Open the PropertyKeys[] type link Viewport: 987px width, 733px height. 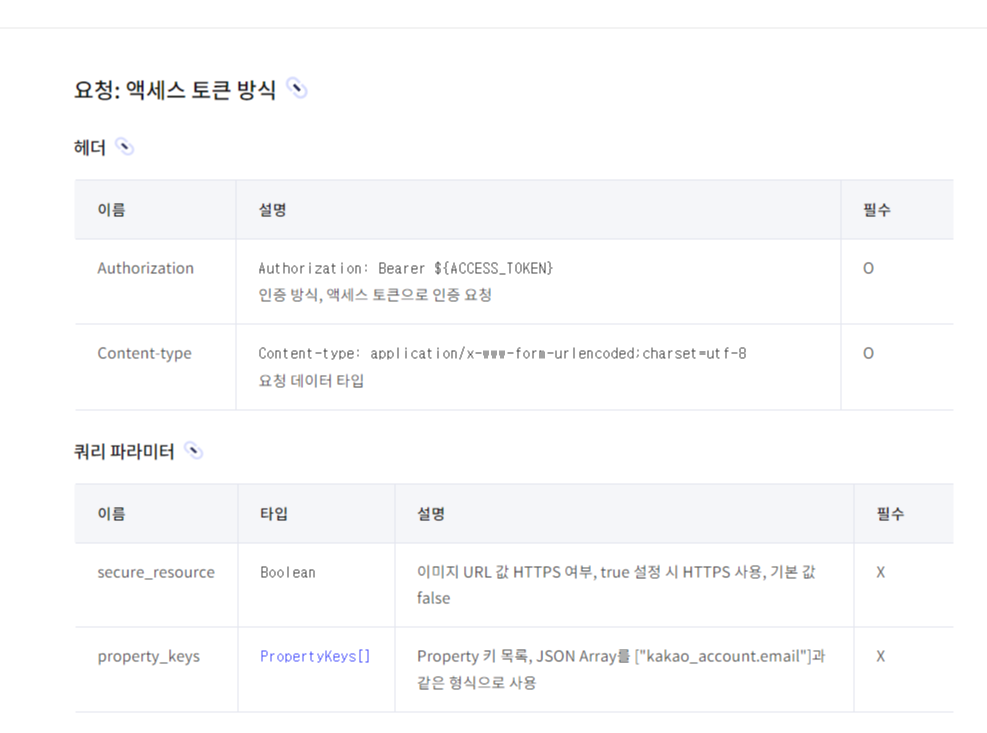coord(315,656)
